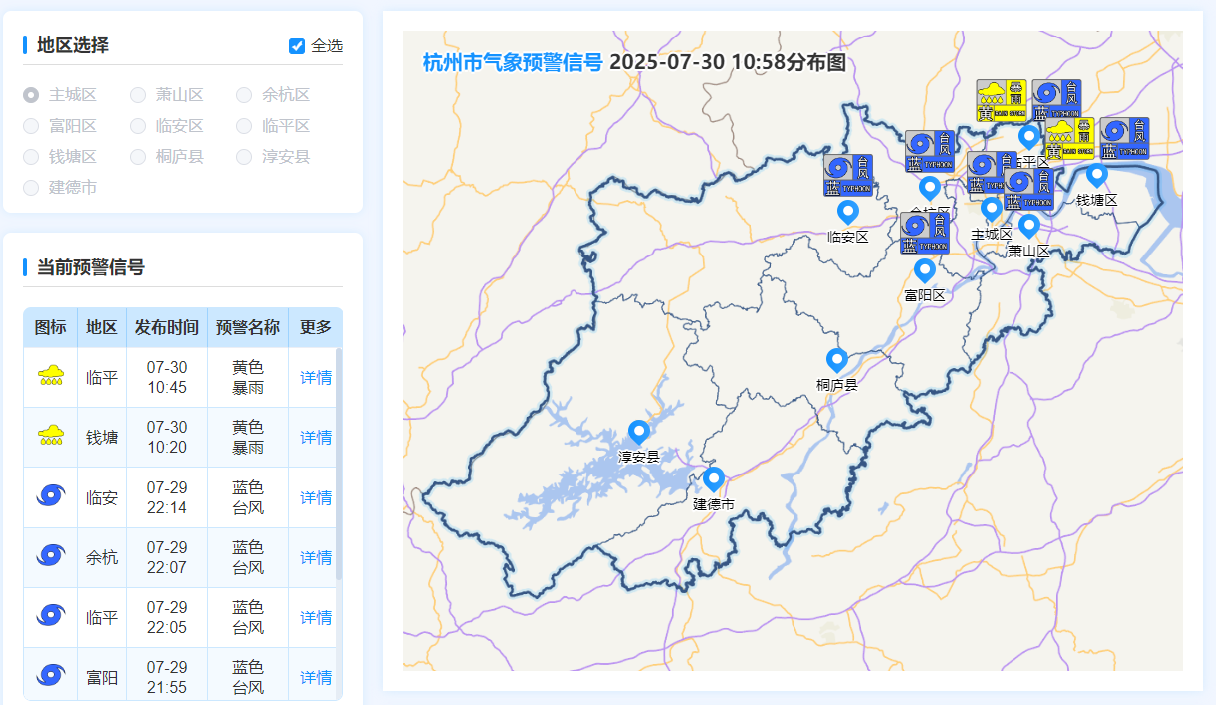
Task: Click the 富阳区 map location pin
Action: (925, 270)
